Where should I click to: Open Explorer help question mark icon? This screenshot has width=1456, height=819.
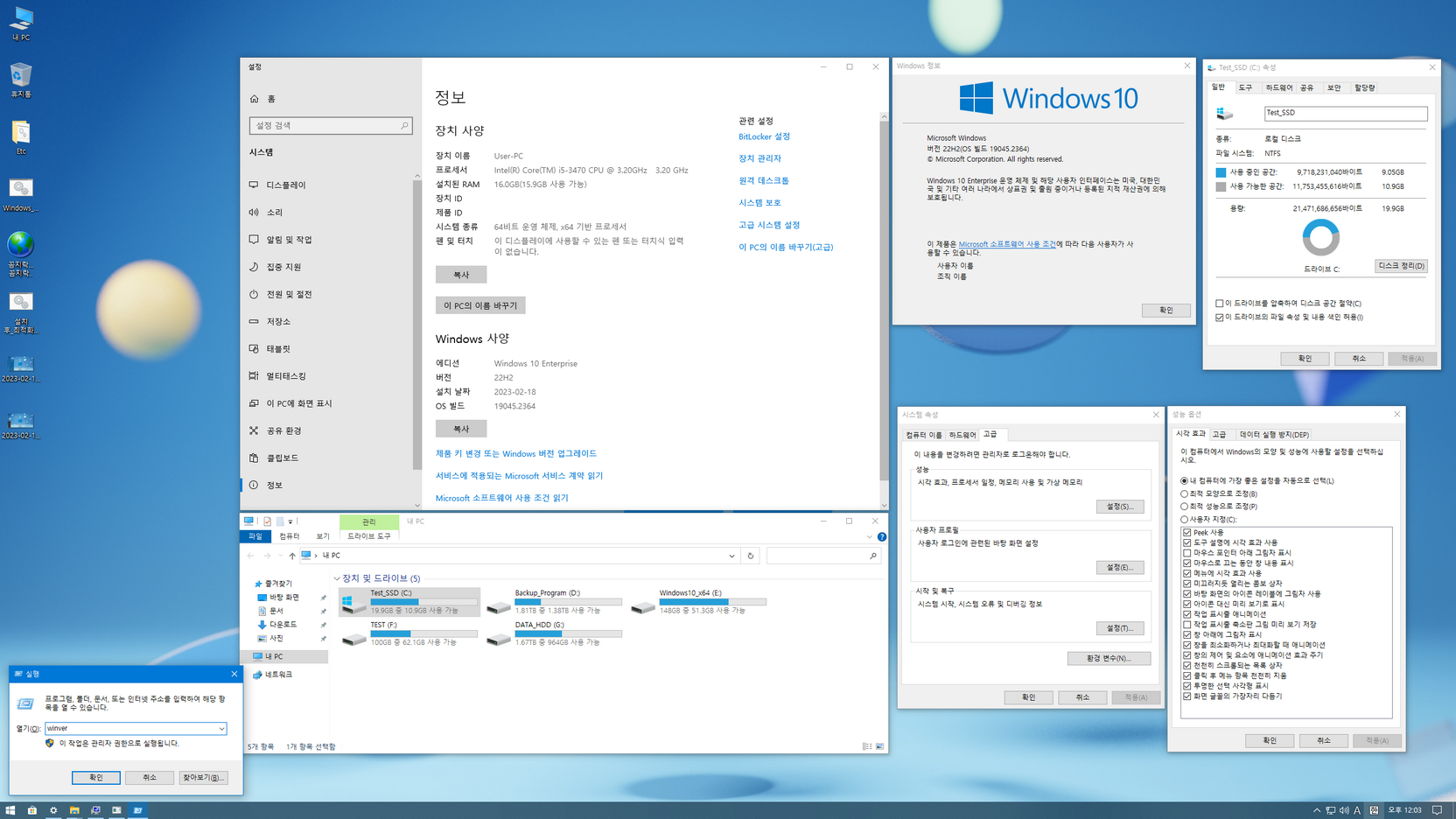click(x=882, y=536)
